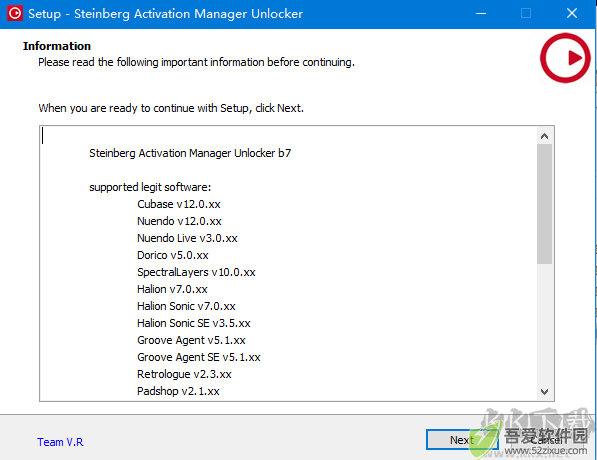This screenshot has width=597, height=460.
Task: Close the Setup window with the X
Action: 571,14
